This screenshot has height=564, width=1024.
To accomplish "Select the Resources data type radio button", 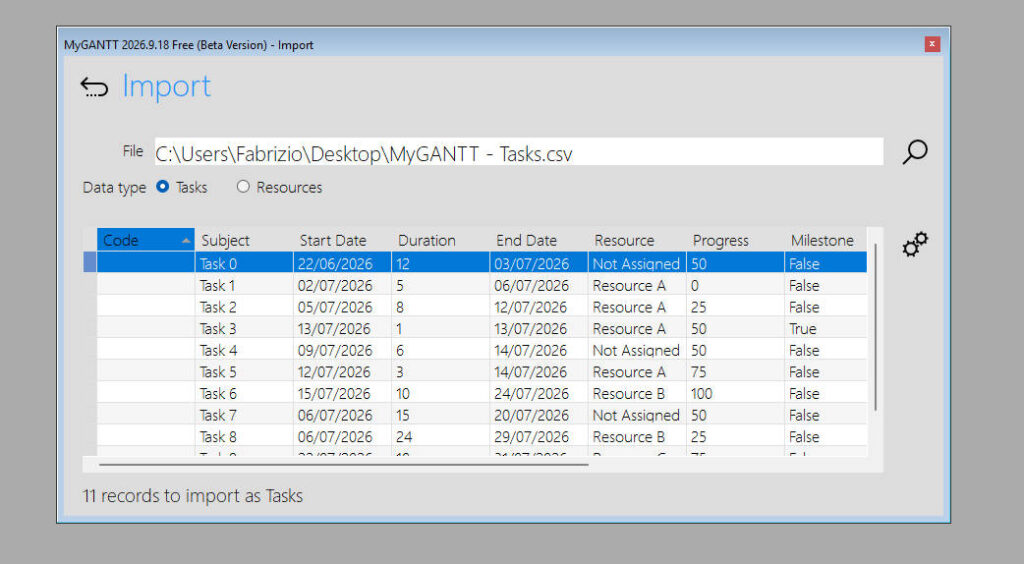I will [243, 187].
